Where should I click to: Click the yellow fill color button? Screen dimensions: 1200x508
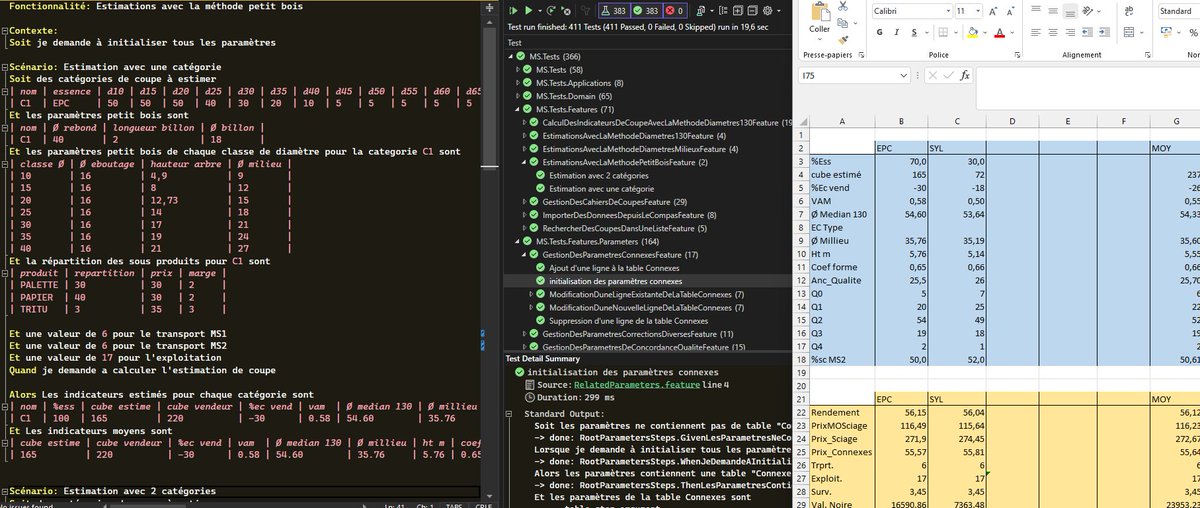tap(972, 32)
